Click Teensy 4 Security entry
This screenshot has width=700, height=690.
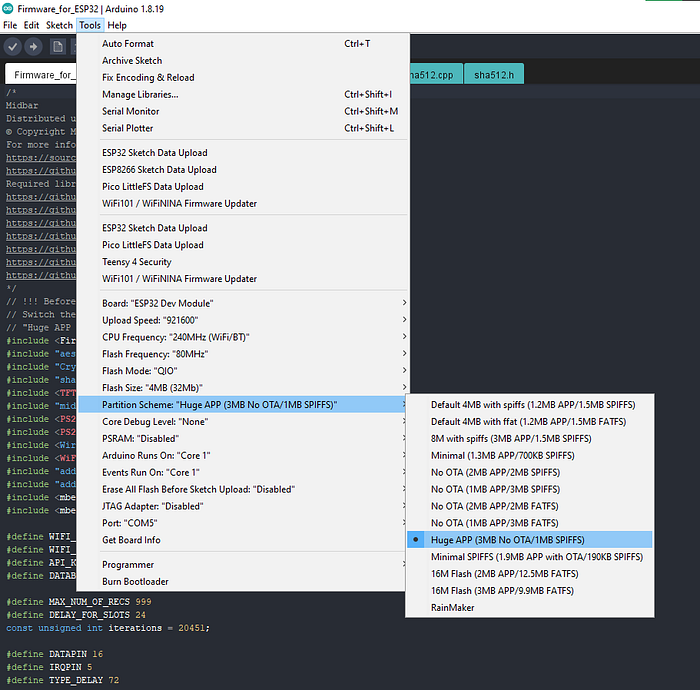(243, 262)
